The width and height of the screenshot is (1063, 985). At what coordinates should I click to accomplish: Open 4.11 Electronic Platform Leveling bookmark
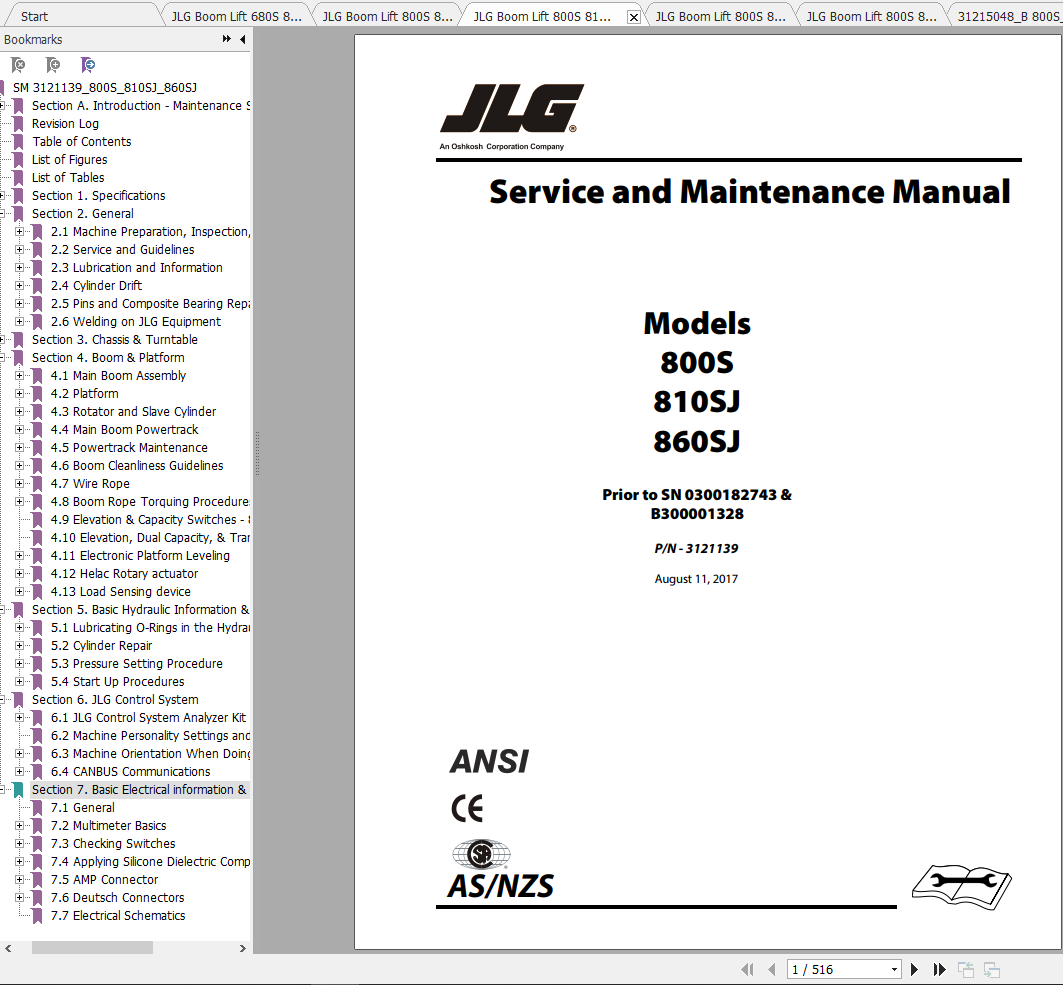pos(140,556)
